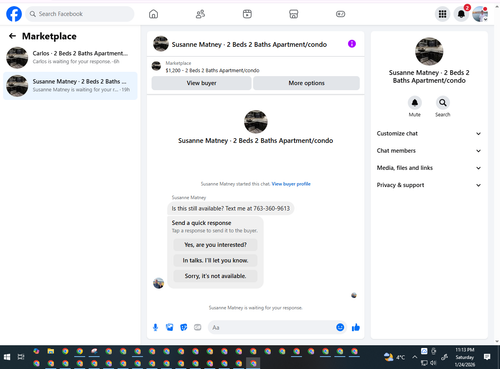
Task: Click the message 'Is this still available?'
Action: click(x=231, y=209)
